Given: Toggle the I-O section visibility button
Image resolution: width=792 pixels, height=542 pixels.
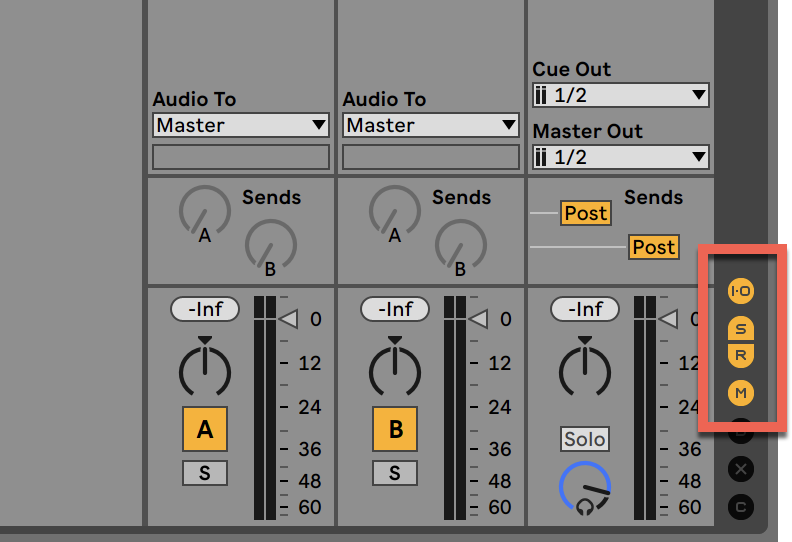Looking at the screenshot, I should coord(741,291).
